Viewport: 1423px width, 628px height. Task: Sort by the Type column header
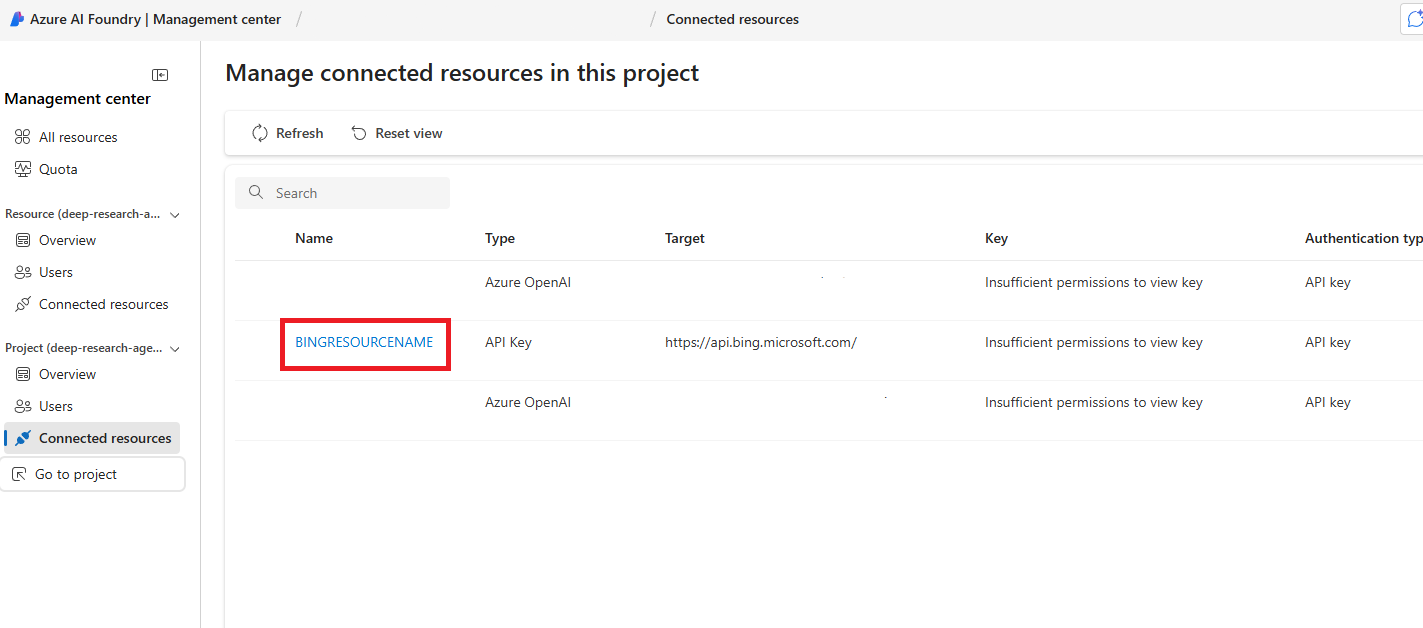(x=500, y=238)
